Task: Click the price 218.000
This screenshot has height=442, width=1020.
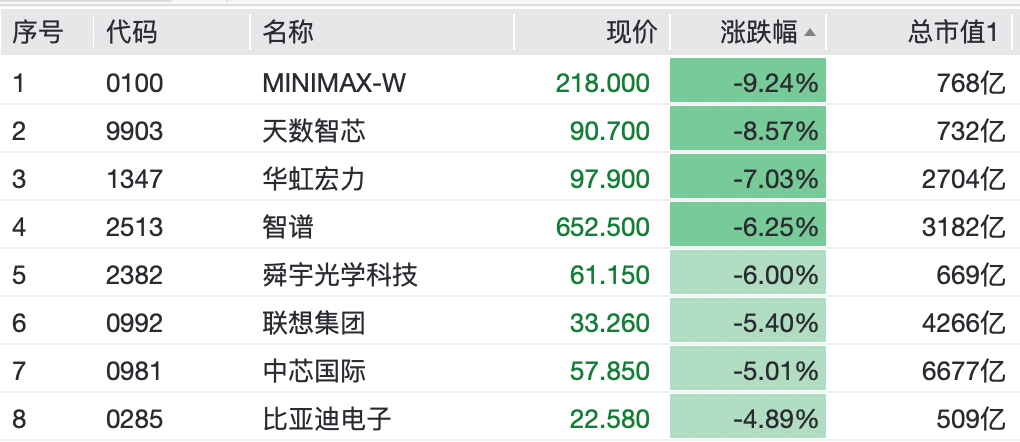Action: tap(603, 83)
